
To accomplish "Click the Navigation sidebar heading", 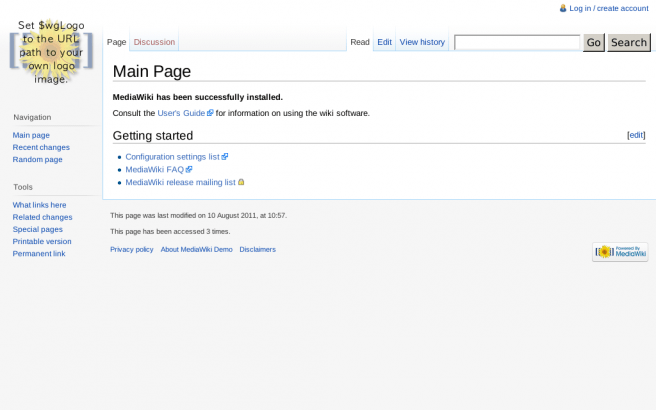I will 32,117.
